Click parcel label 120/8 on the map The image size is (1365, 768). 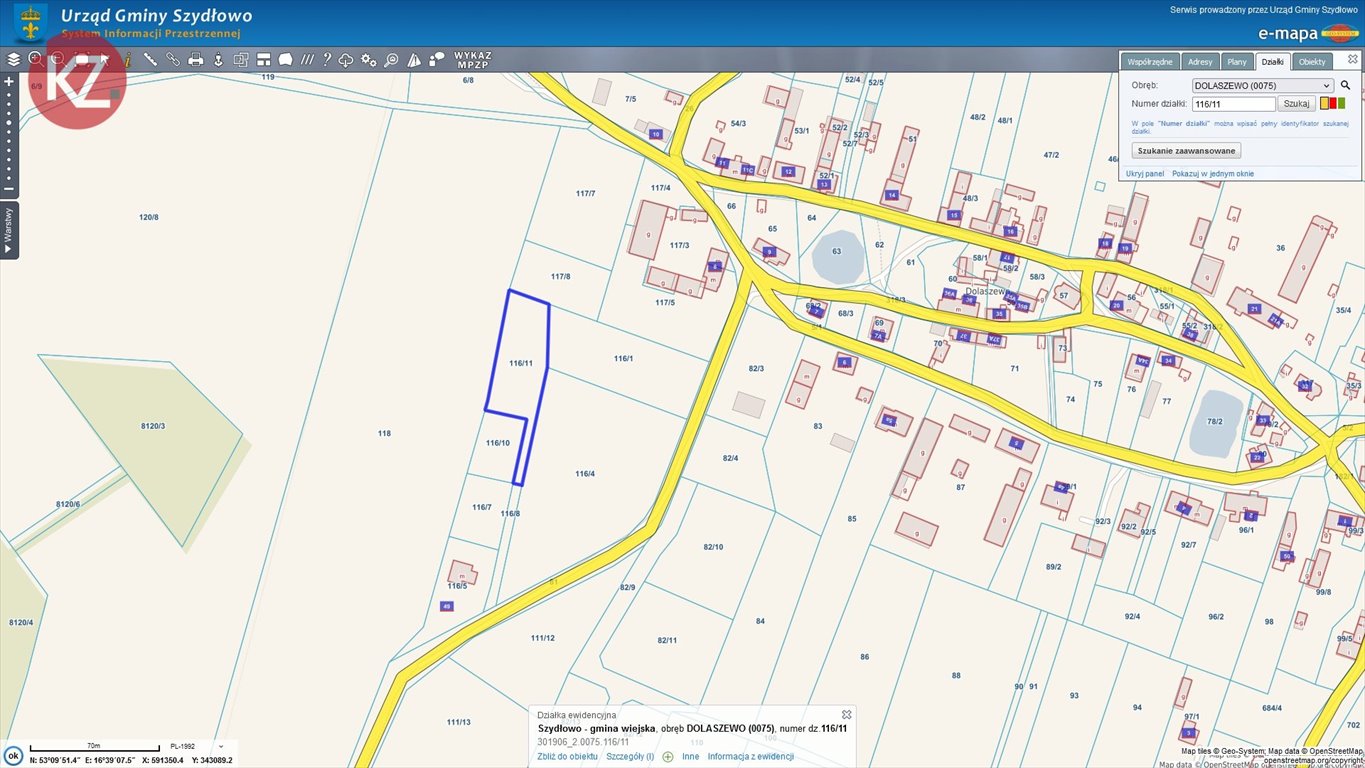(x=148, y=217)
